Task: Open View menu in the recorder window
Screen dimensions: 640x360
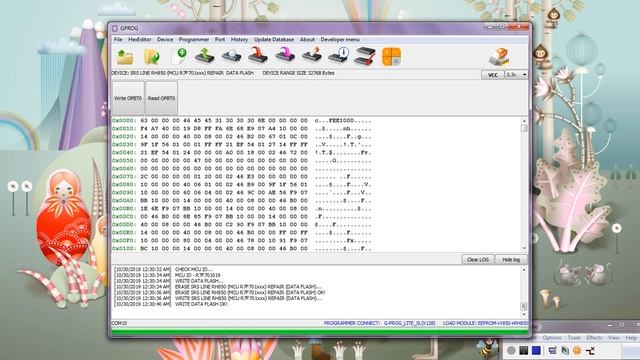Action: (x=614, y=338)
